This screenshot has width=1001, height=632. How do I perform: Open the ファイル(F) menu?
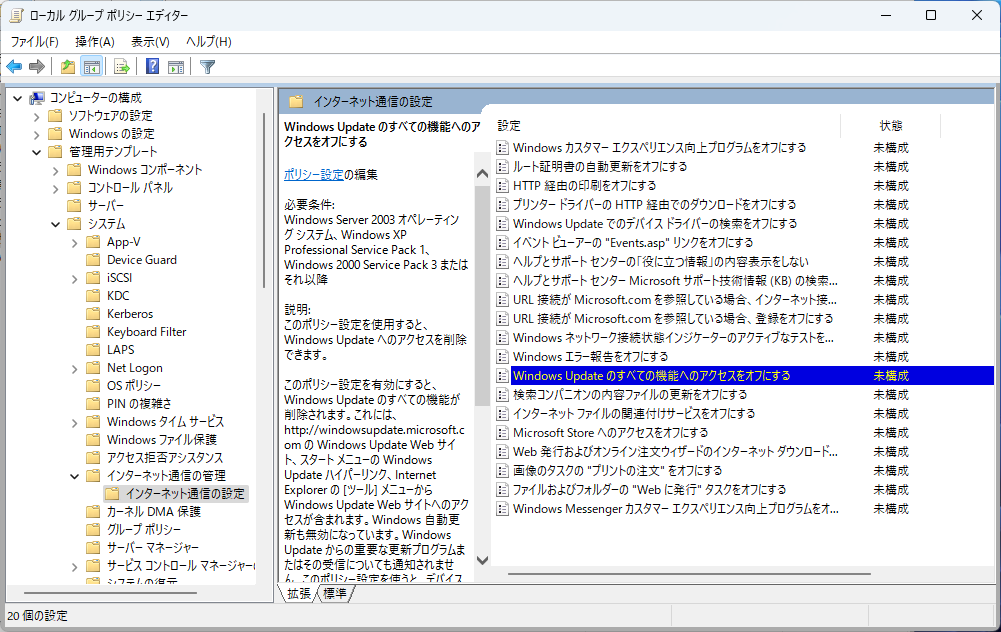(34, 41)
